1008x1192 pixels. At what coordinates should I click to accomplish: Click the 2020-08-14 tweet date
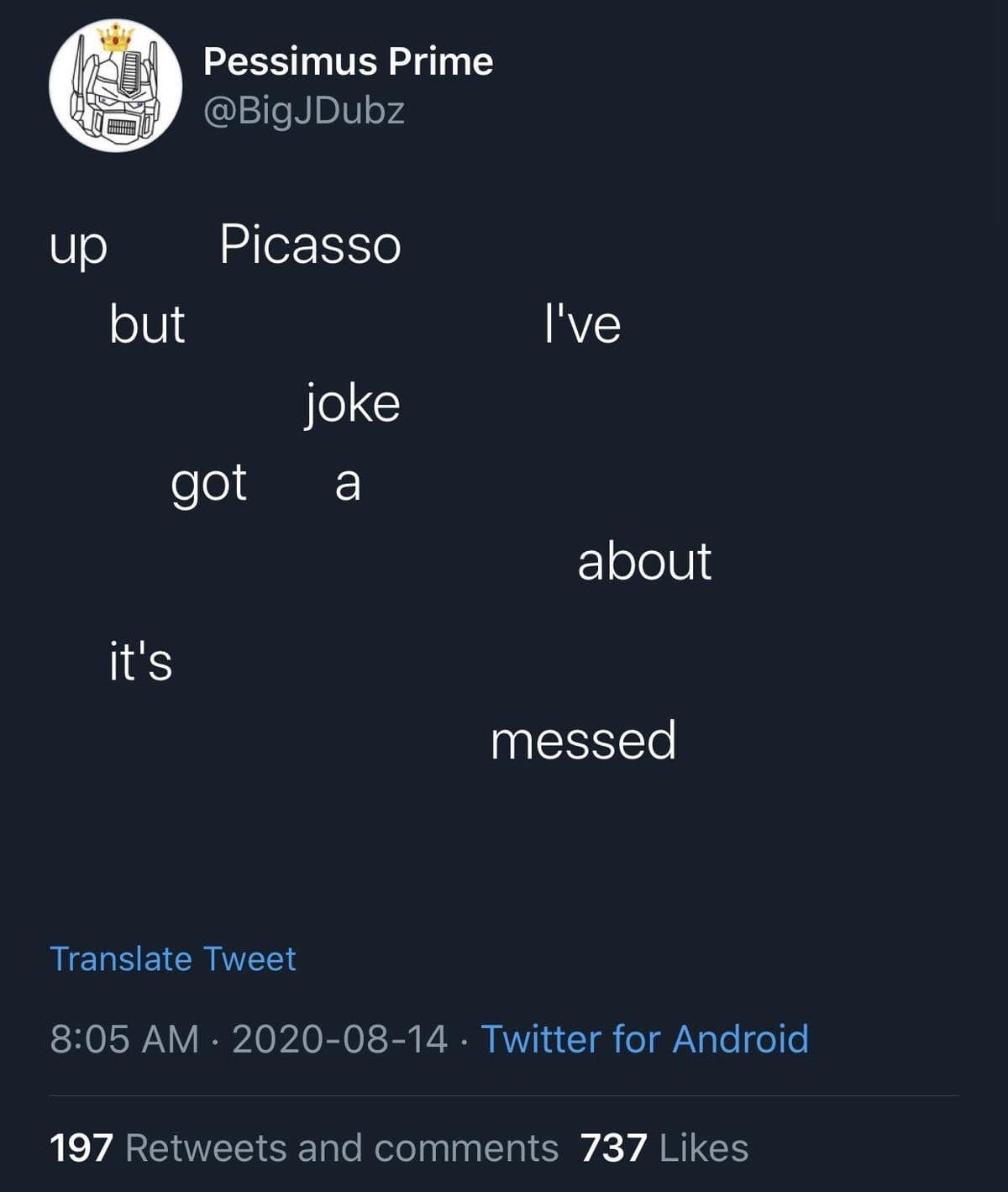click(x=339, y=1038)
